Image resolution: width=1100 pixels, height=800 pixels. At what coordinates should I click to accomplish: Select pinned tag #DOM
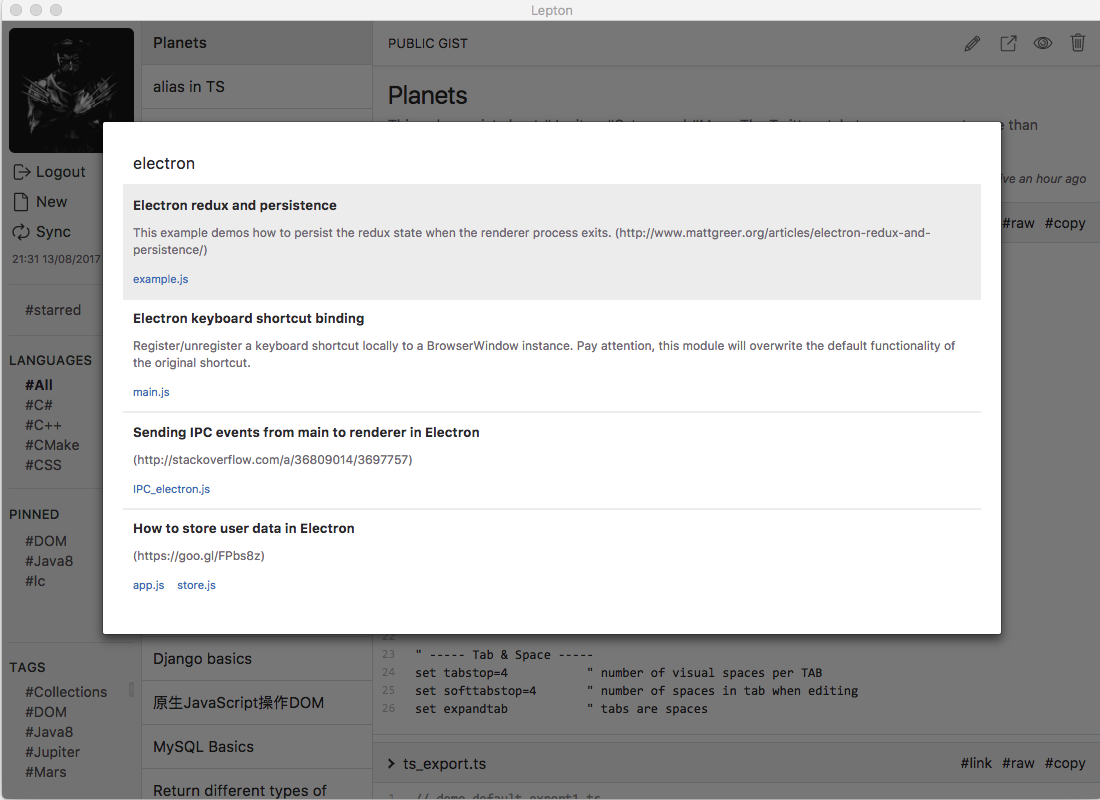point(46,541)
